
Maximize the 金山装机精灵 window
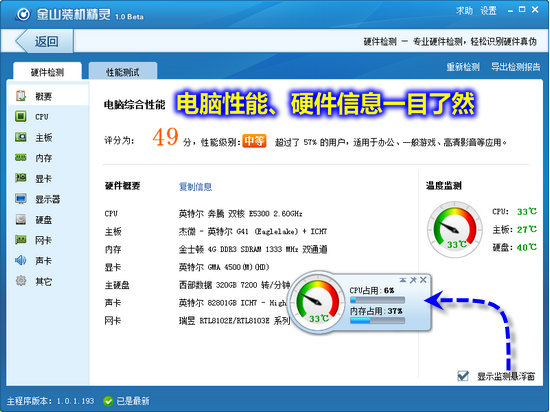coord(522,9)
